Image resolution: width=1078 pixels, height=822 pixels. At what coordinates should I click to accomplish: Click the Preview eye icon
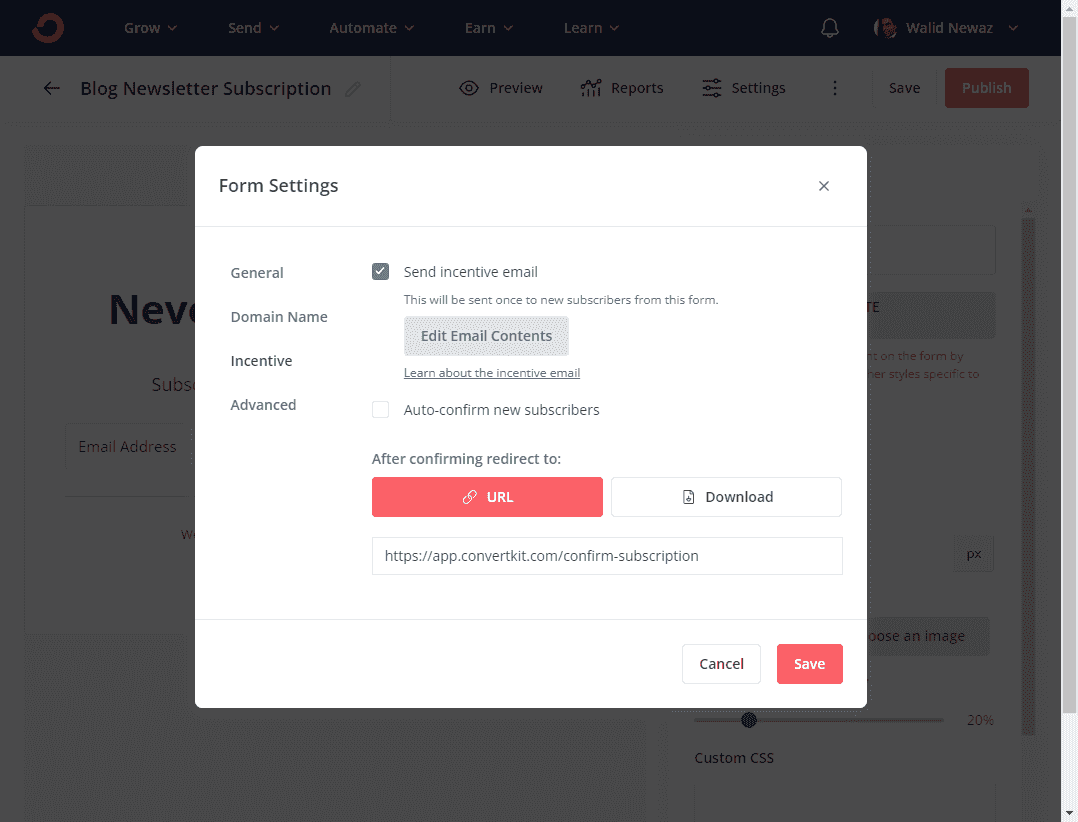pos(469,88)
